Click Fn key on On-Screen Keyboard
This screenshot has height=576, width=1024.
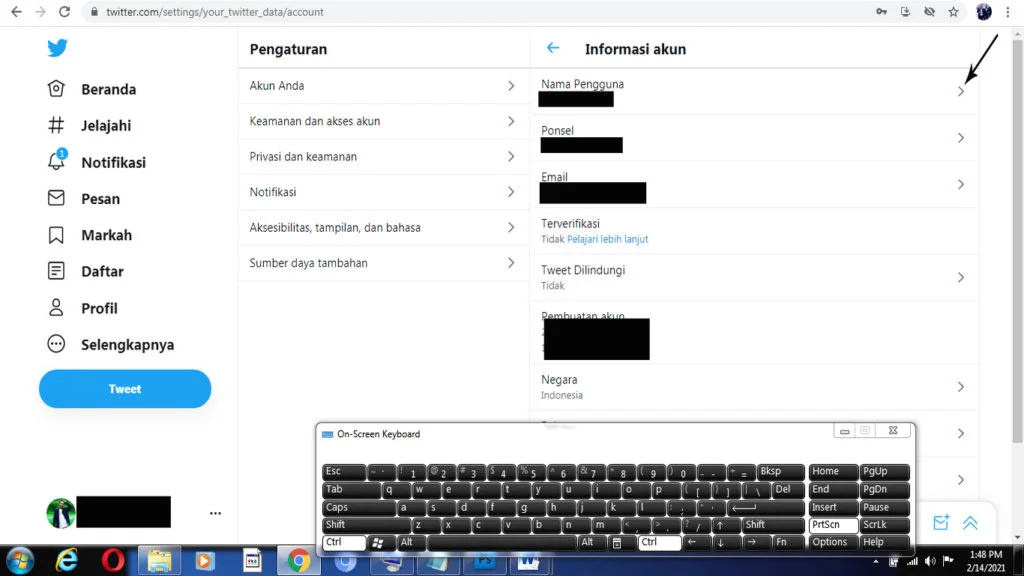point(788,542)
